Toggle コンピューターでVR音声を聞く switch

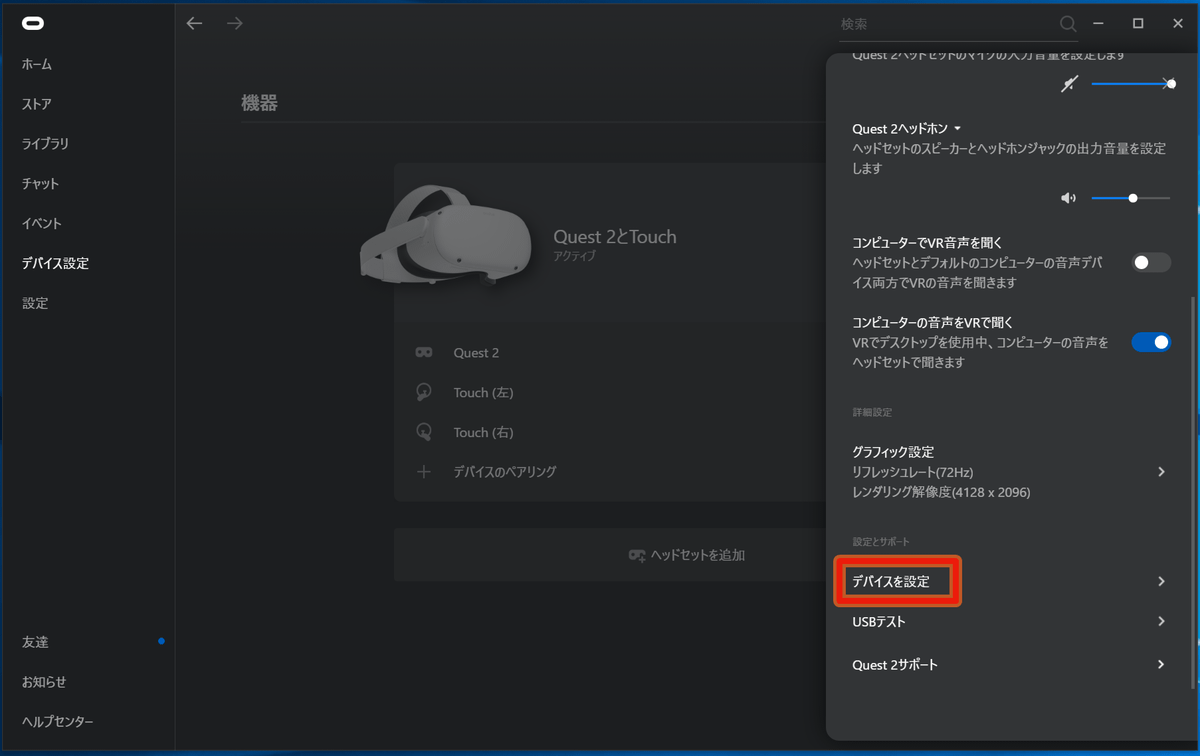coord(1151,263)
